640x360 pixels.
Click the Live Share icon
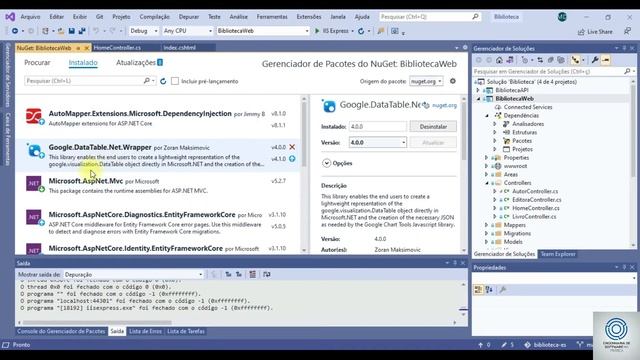581,32
